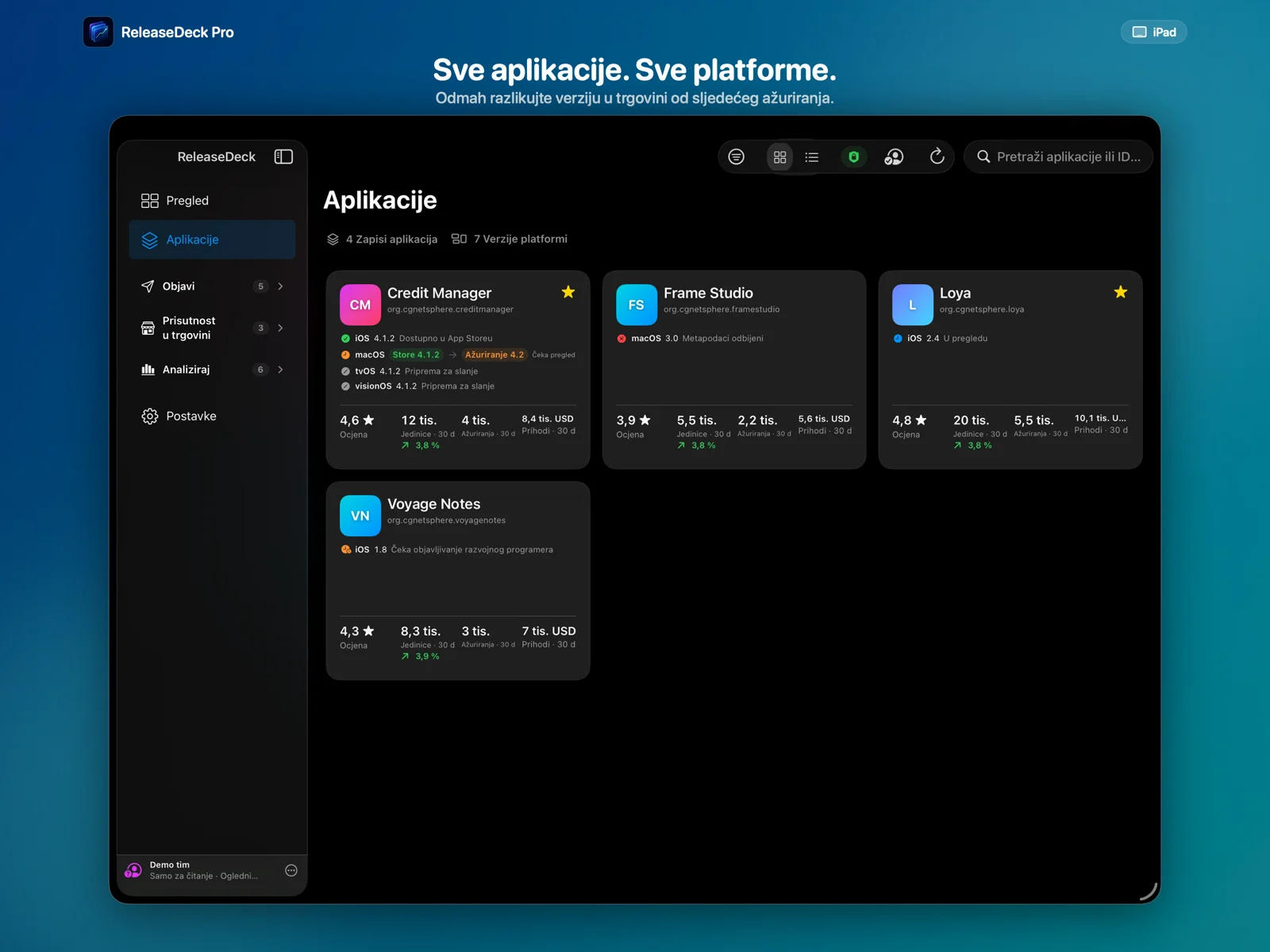Click the 3,9 star rating on Frame Studio

633,420
